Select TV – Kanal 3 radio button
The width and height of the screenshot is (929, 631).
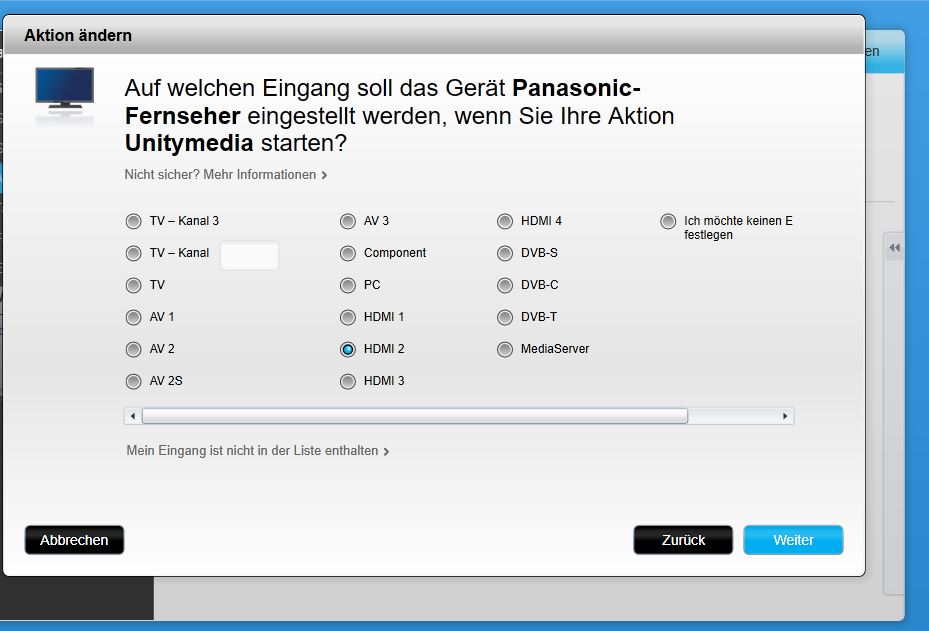(x=134, y=222)
